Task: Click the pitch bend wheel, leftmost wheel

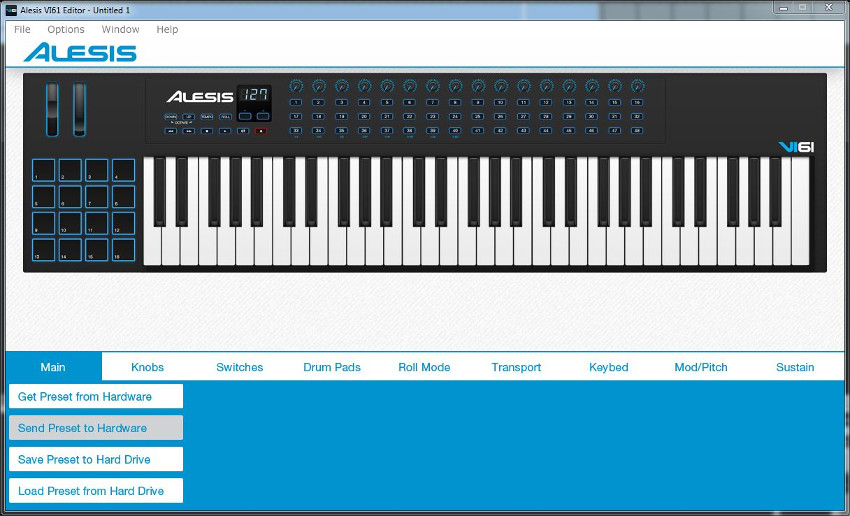Action: click(x=52, y=109)
